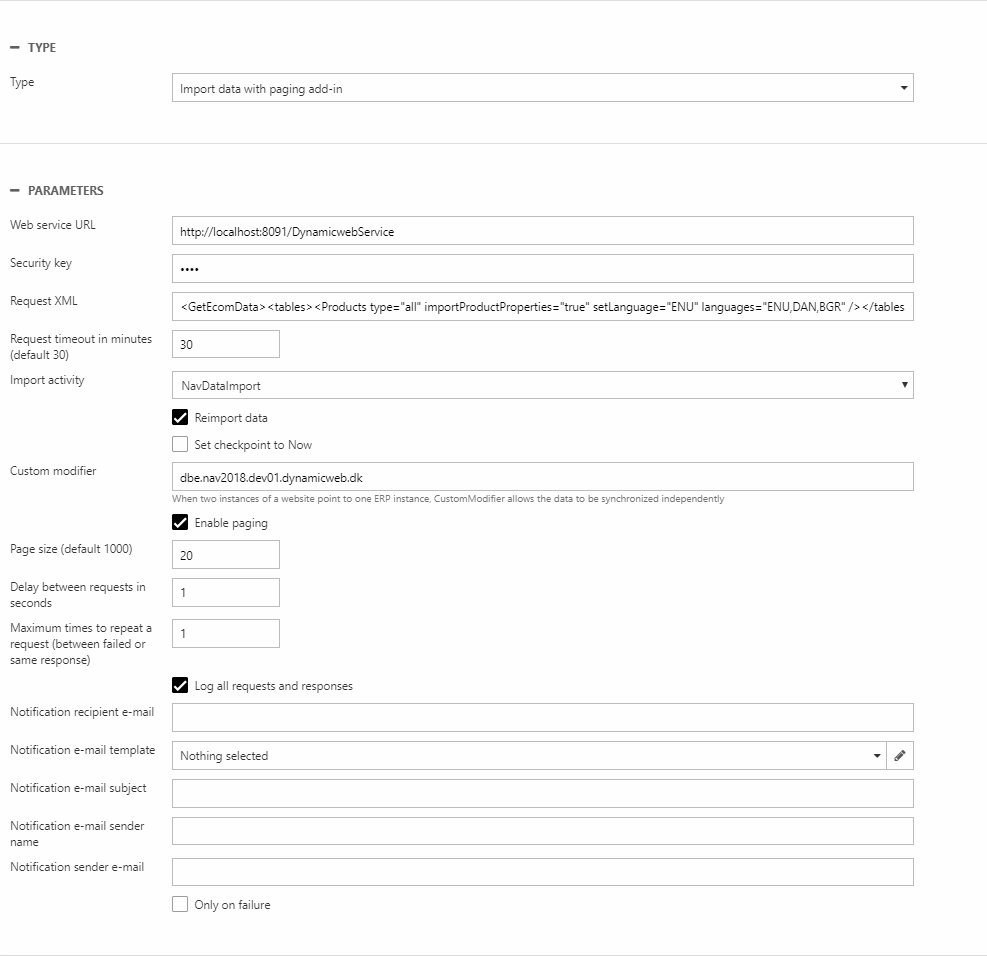Open the Import activity dropdown
This screenshot has height=956, width=987.
pyautogui.click(x=542, y=385)
